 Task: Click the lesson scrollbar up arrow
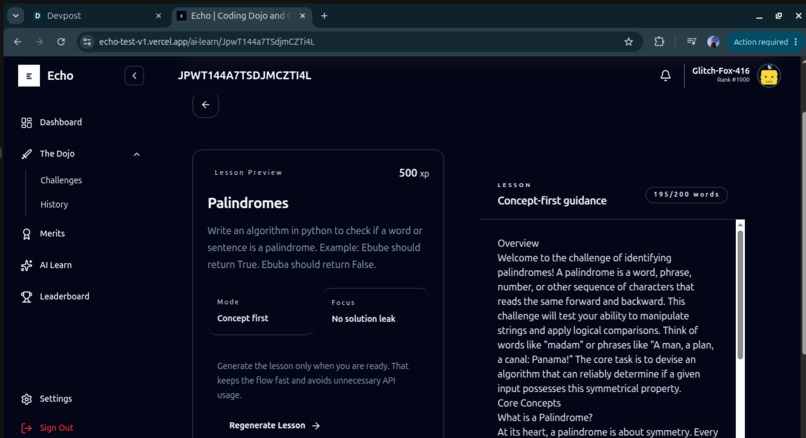point(740,225)
